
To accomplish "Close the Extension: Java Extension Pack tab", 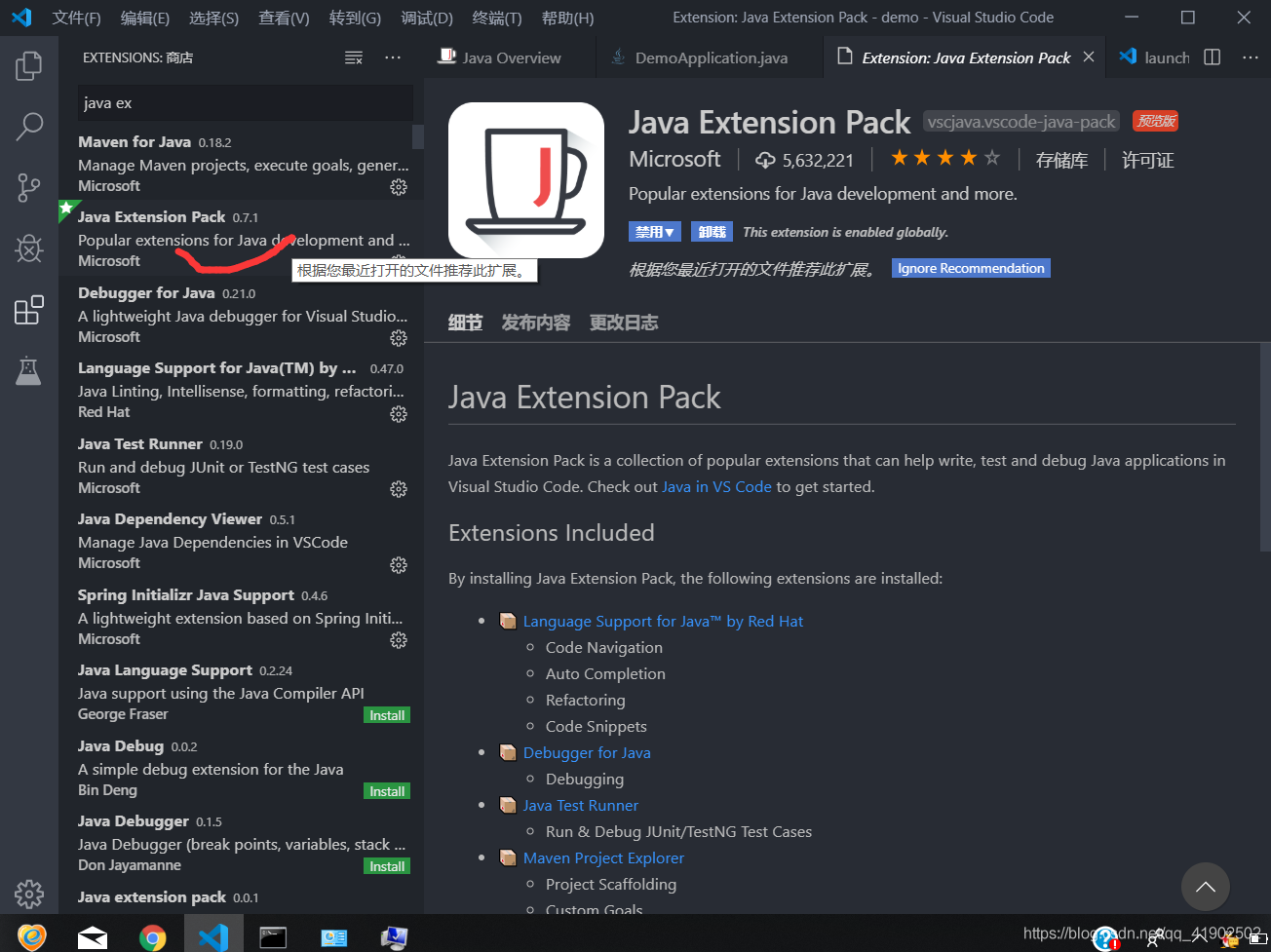I will [1089, 57].
